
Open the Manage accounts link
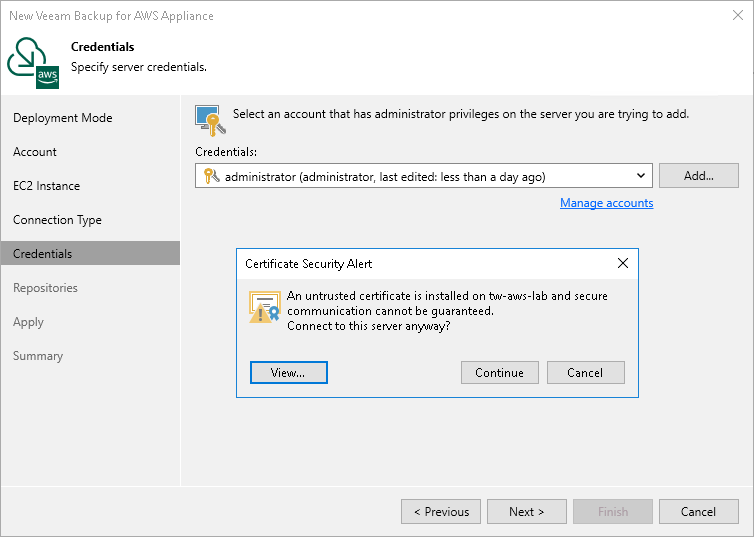[606, 203]
